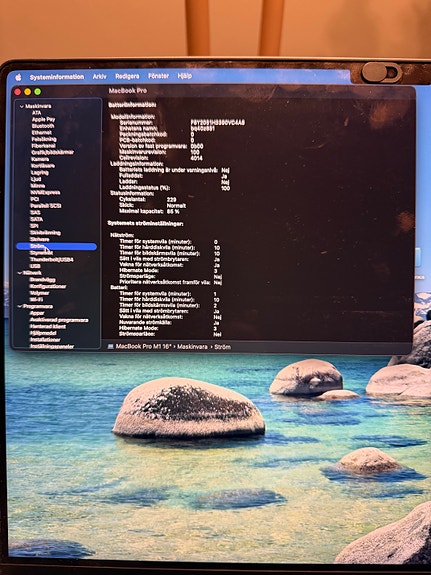The image size is (431, 575).
Task: Open the Apple menu
Action: tap(18, 77)
